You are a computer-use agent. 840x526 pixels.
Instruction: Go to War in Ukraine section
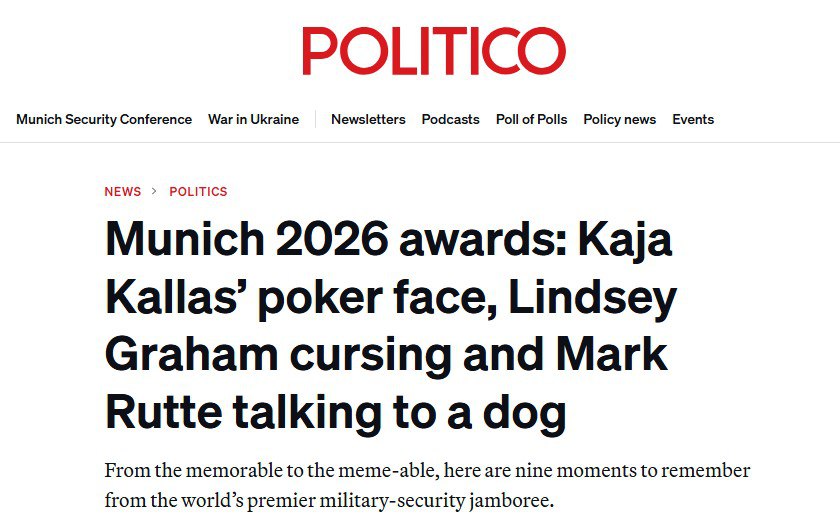click(x=253, y=119)
